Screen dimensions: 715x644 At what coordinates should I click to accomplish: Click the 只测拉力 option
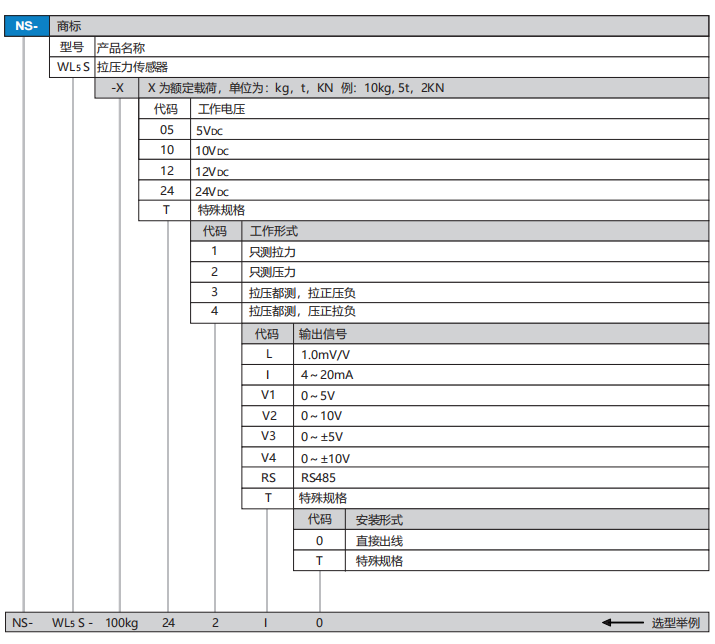[272, 252]
